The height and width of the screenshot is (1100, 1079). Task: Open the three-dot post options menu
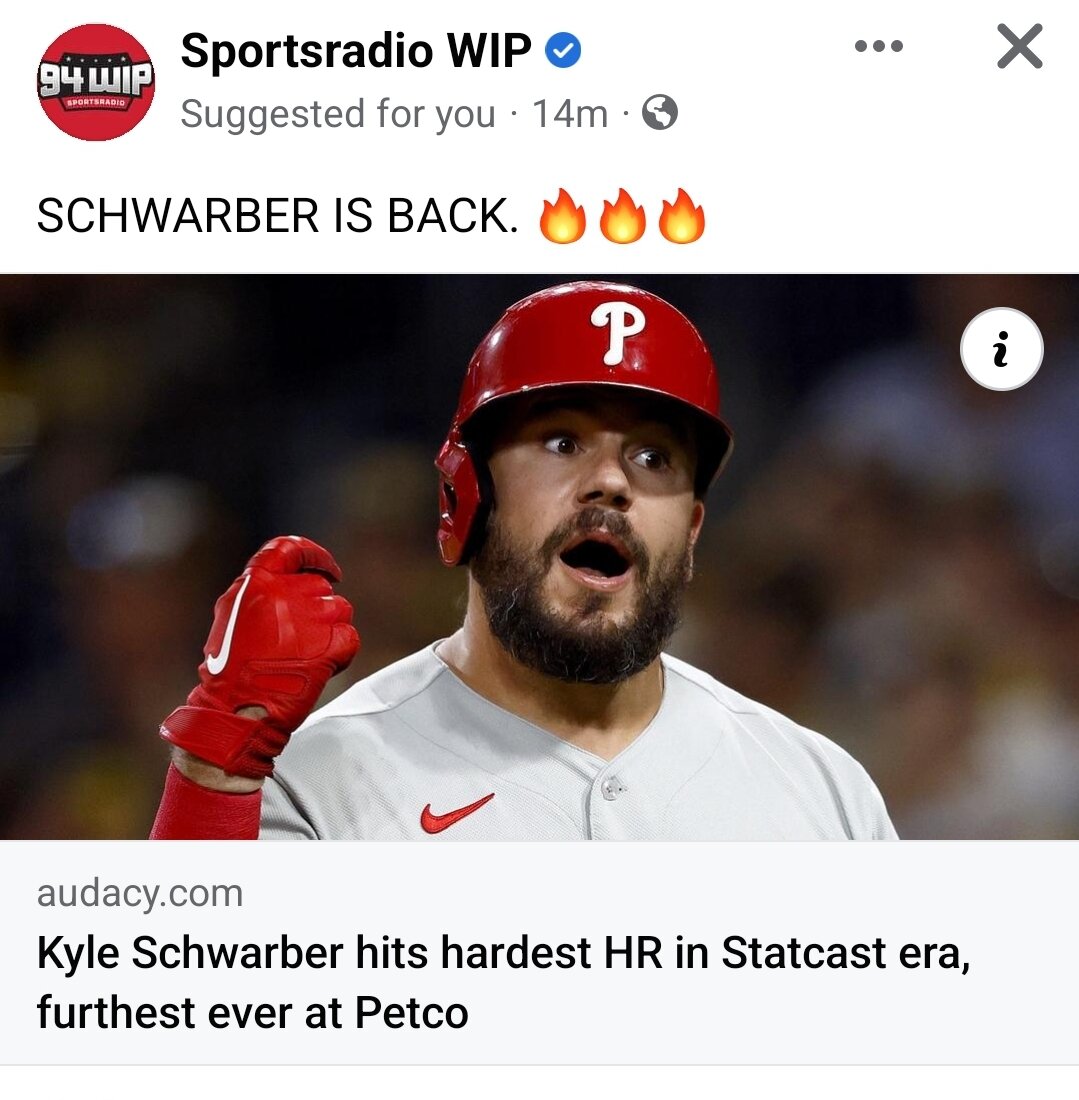pos(878,46)
